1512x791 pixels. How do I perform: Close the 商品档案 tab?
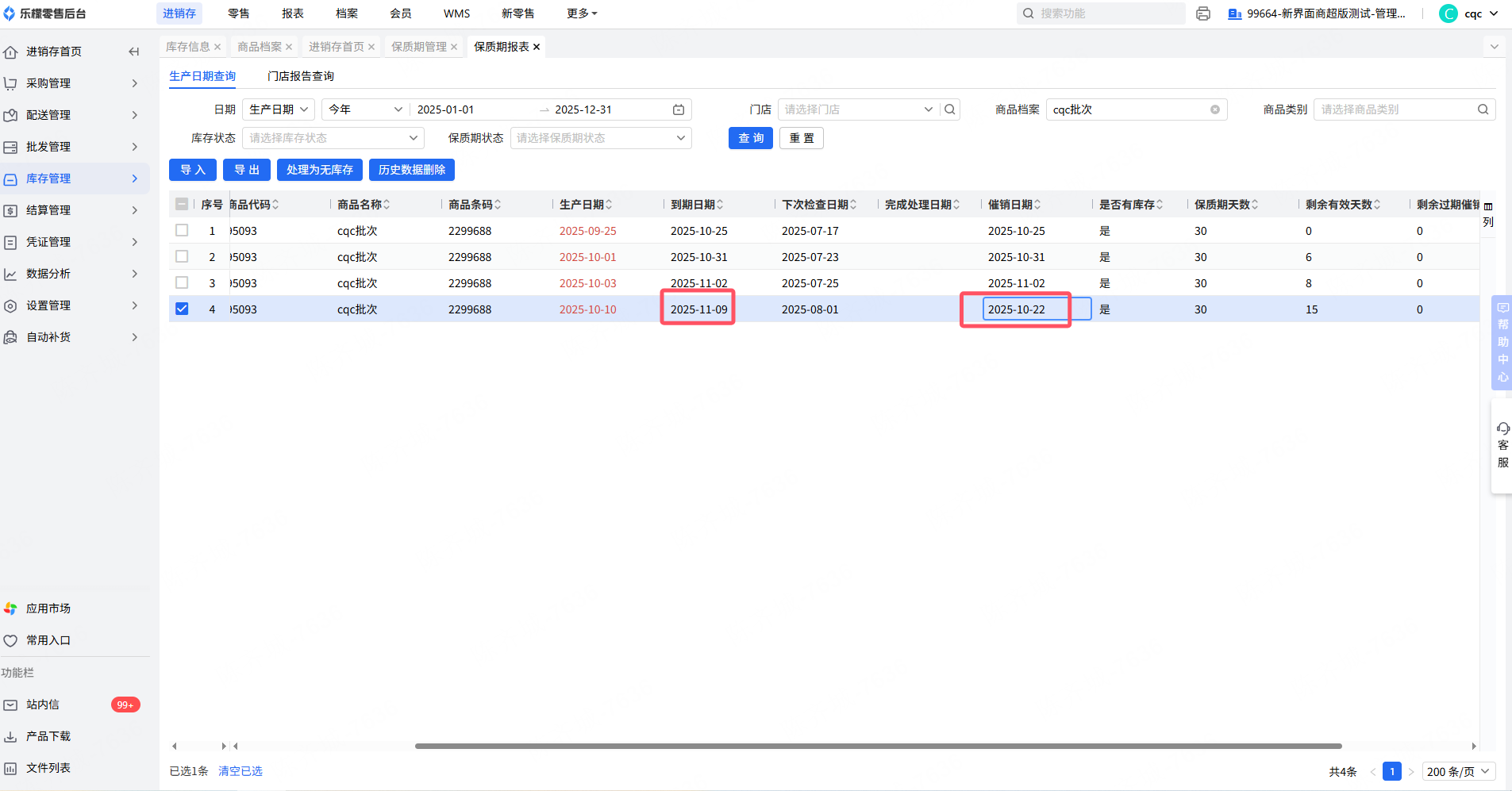point(289,47)
